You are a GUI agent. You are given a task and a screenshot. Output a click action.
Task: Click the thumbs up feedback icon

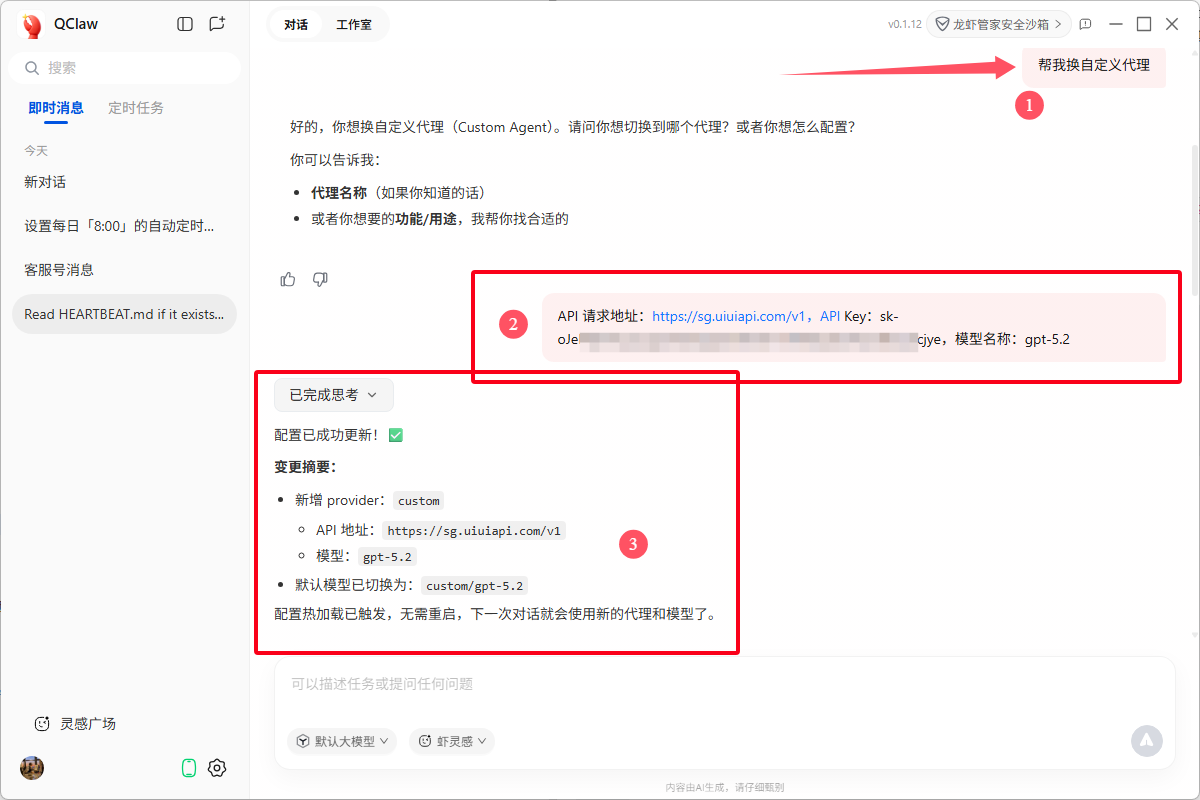pos(288,279)
